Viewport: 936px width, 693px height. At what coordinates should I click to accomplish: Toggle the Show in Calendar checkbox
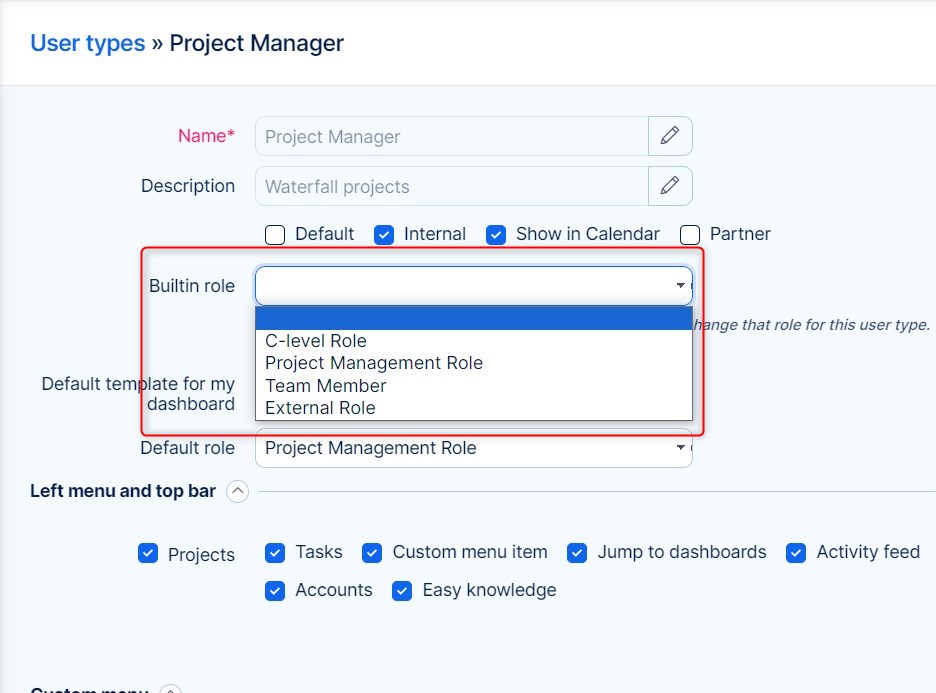(x=496, y=235)
